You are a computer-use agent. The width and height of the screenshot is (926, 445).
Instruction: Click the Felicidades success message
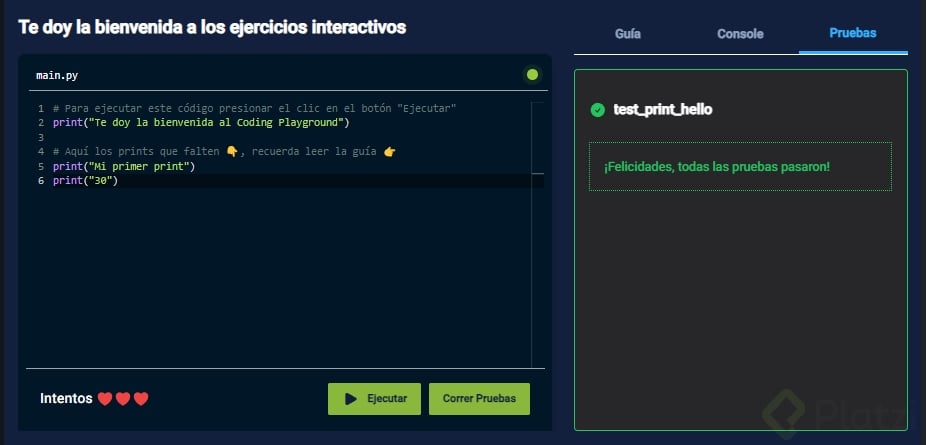coord(717,166)
